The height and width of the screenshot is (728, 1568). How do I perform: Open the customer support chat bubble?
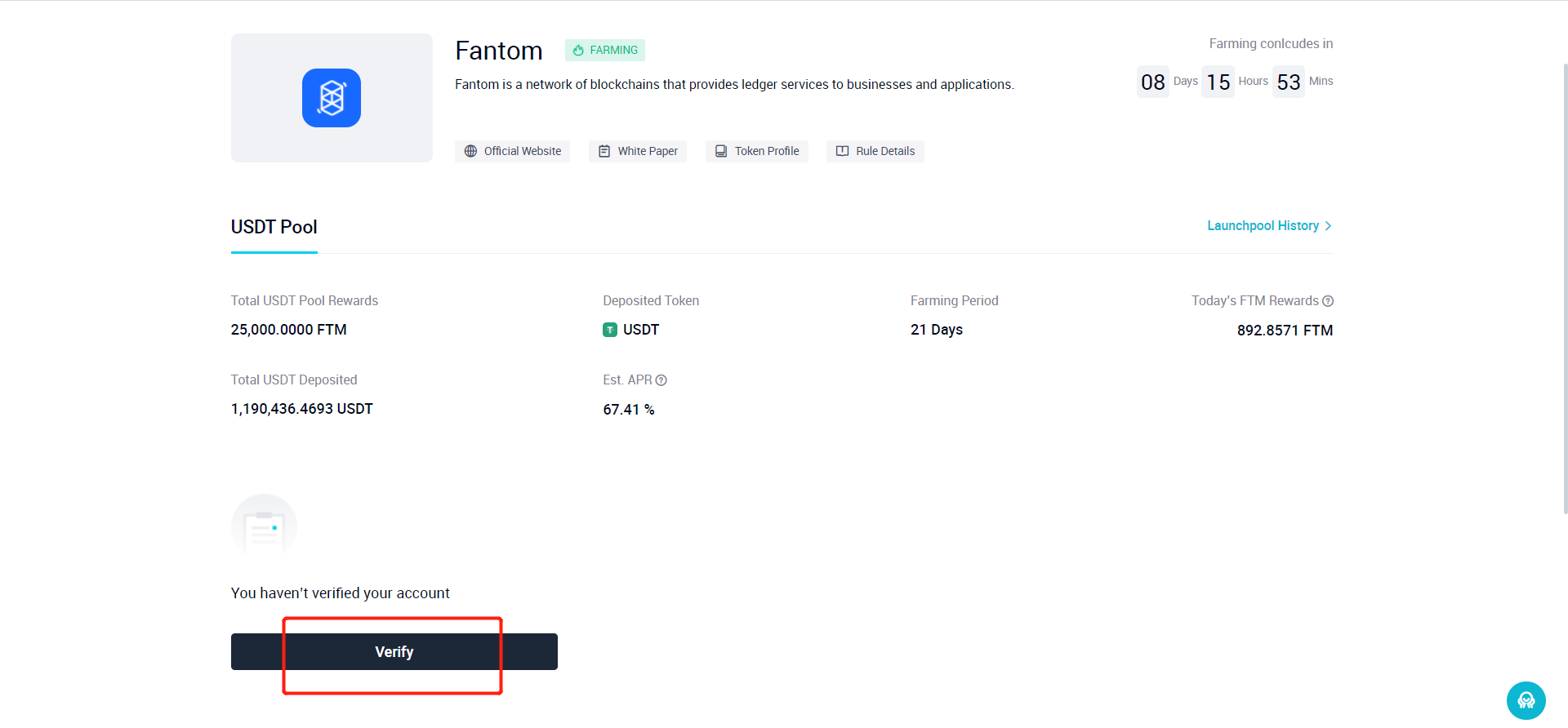pyautogui.click(x=1526, y=700)
